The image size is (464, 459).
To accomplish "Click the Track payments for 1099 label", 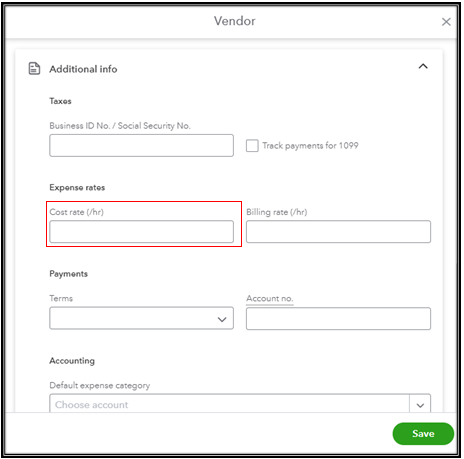I will 310,146.
